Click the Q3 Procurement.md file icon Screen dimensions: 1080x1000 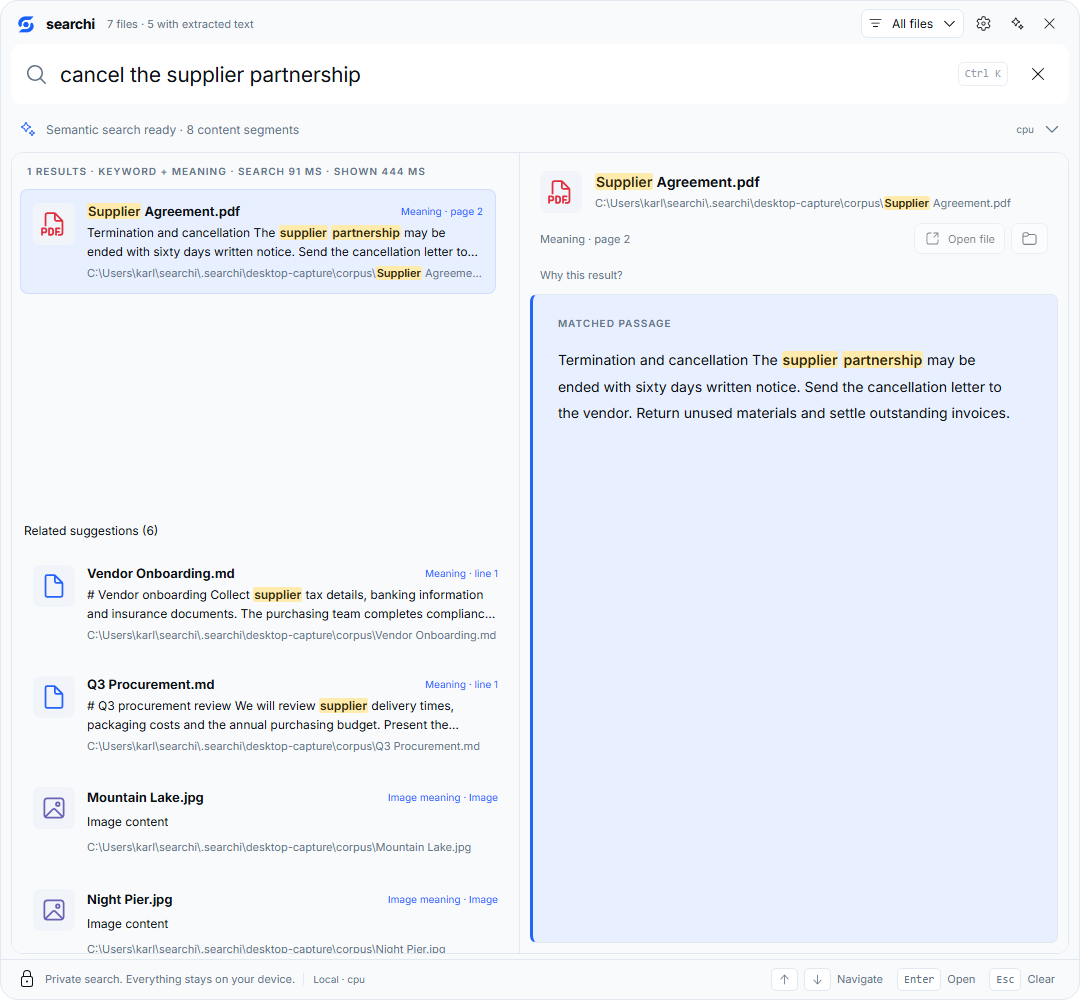pos(54,697)
